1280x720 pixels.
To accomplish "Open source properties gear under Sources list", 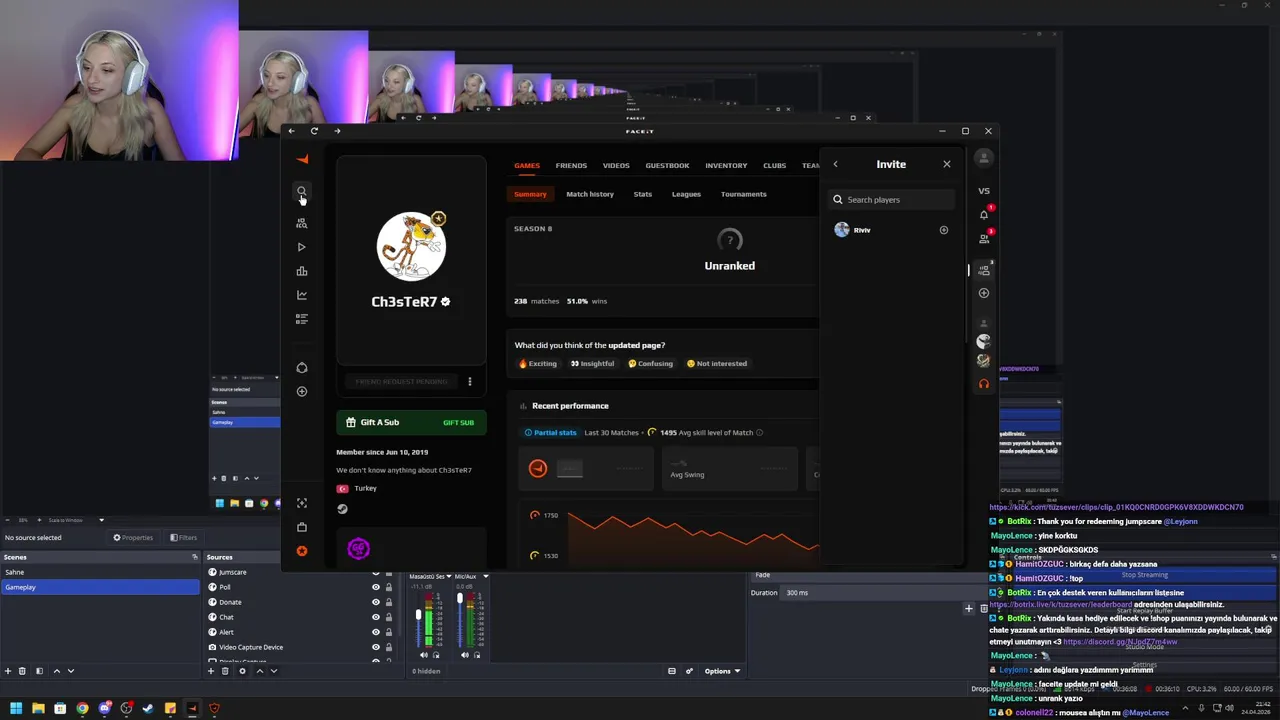I will (x=242, y=671).
